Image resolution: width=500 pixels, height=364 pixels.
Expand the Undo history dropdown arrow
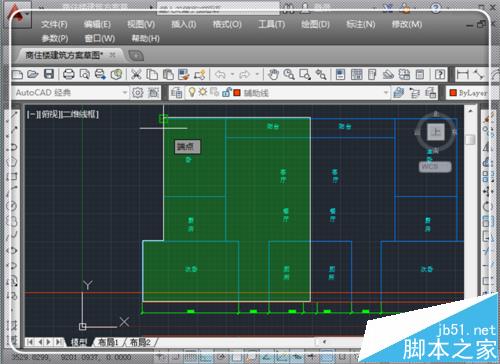tap(232, 74)
